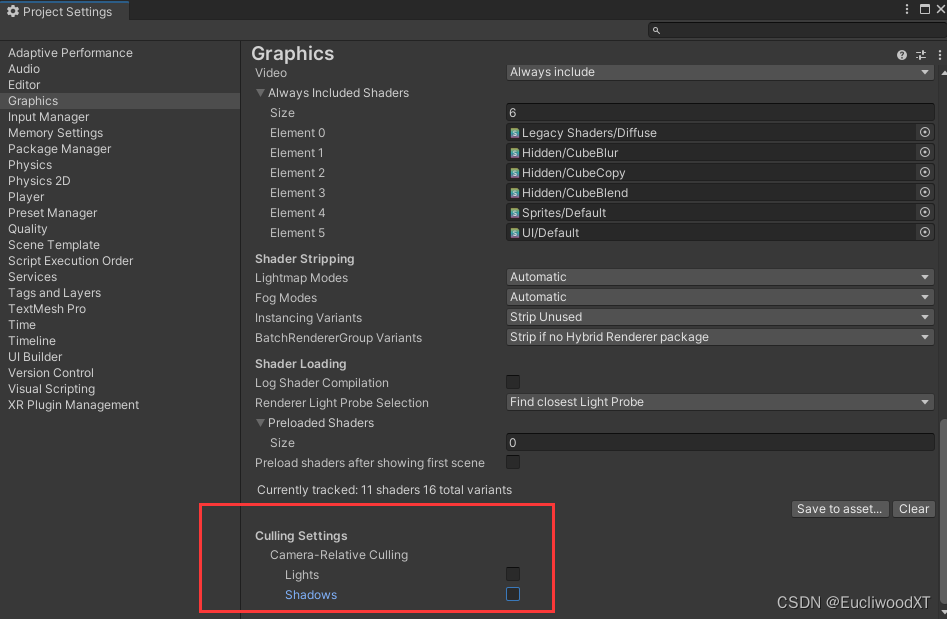Viewport: 947px width, 619px height.
Task: Open the Video Always include dropdown
Action: 720,72
